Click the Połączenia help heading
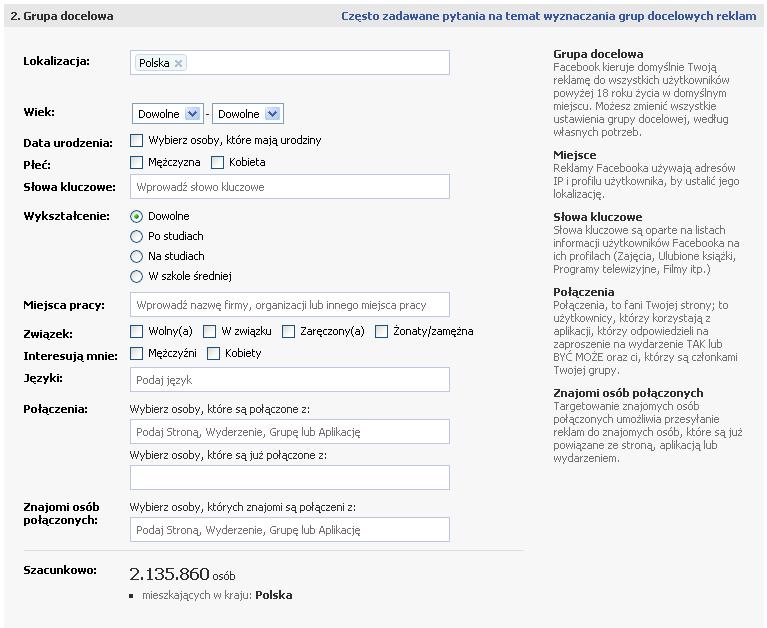 pyautogui.click(x=584, y=292)
